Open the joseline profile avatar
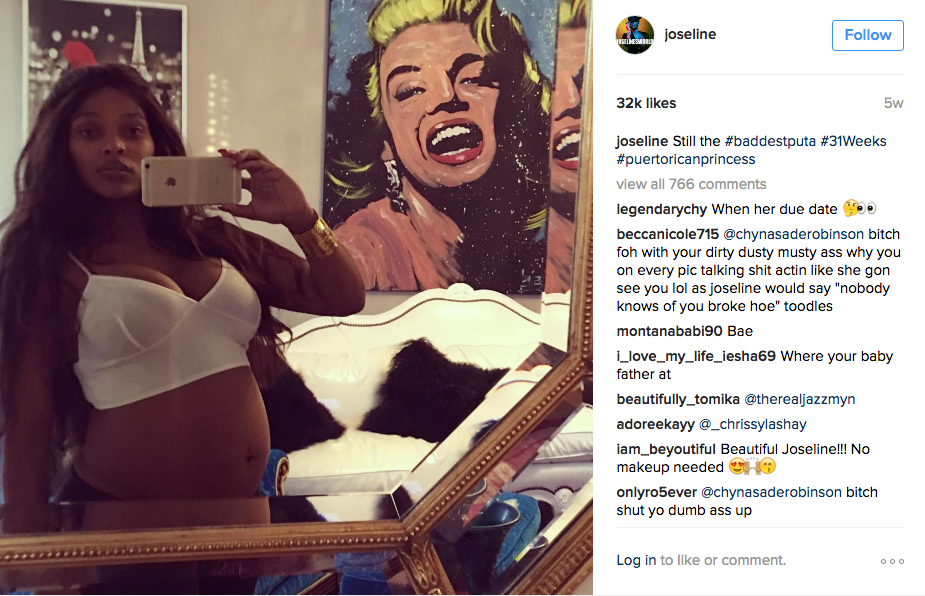The width and height of the screenshot is (925, 596). (x=635, y=35)
